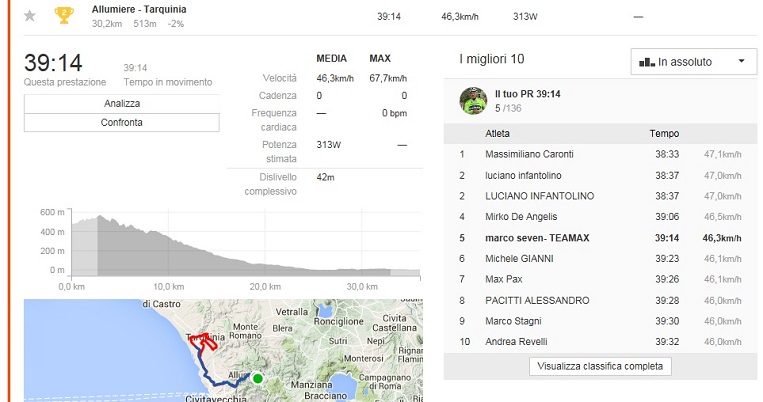Viewport: 763px width, 402px height.
Task: Click the bar chart icon in dropdown
Action: [x=646, y=62]
